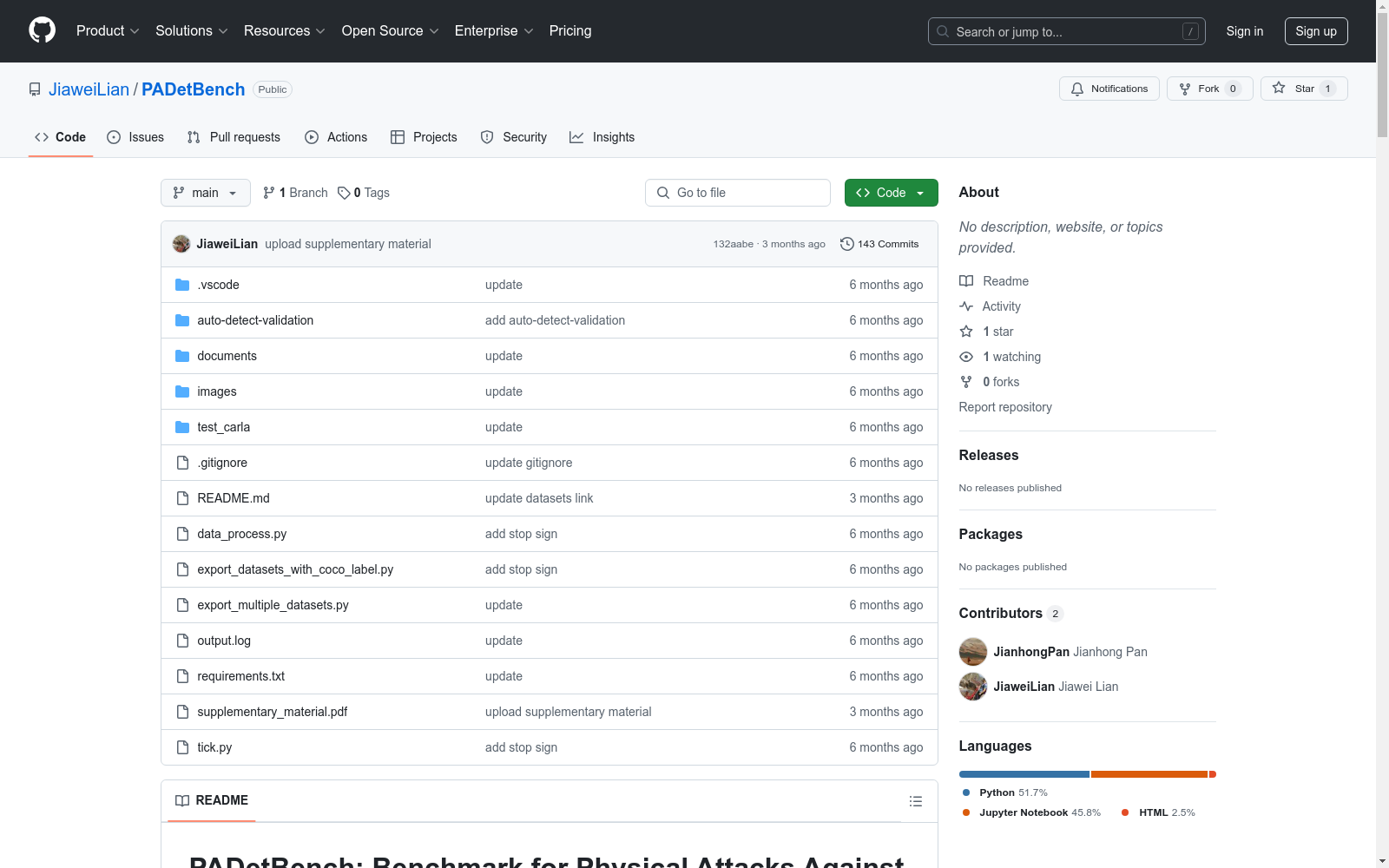
Task: Click the .gitignore file icon
Action: tap(182, 463)
